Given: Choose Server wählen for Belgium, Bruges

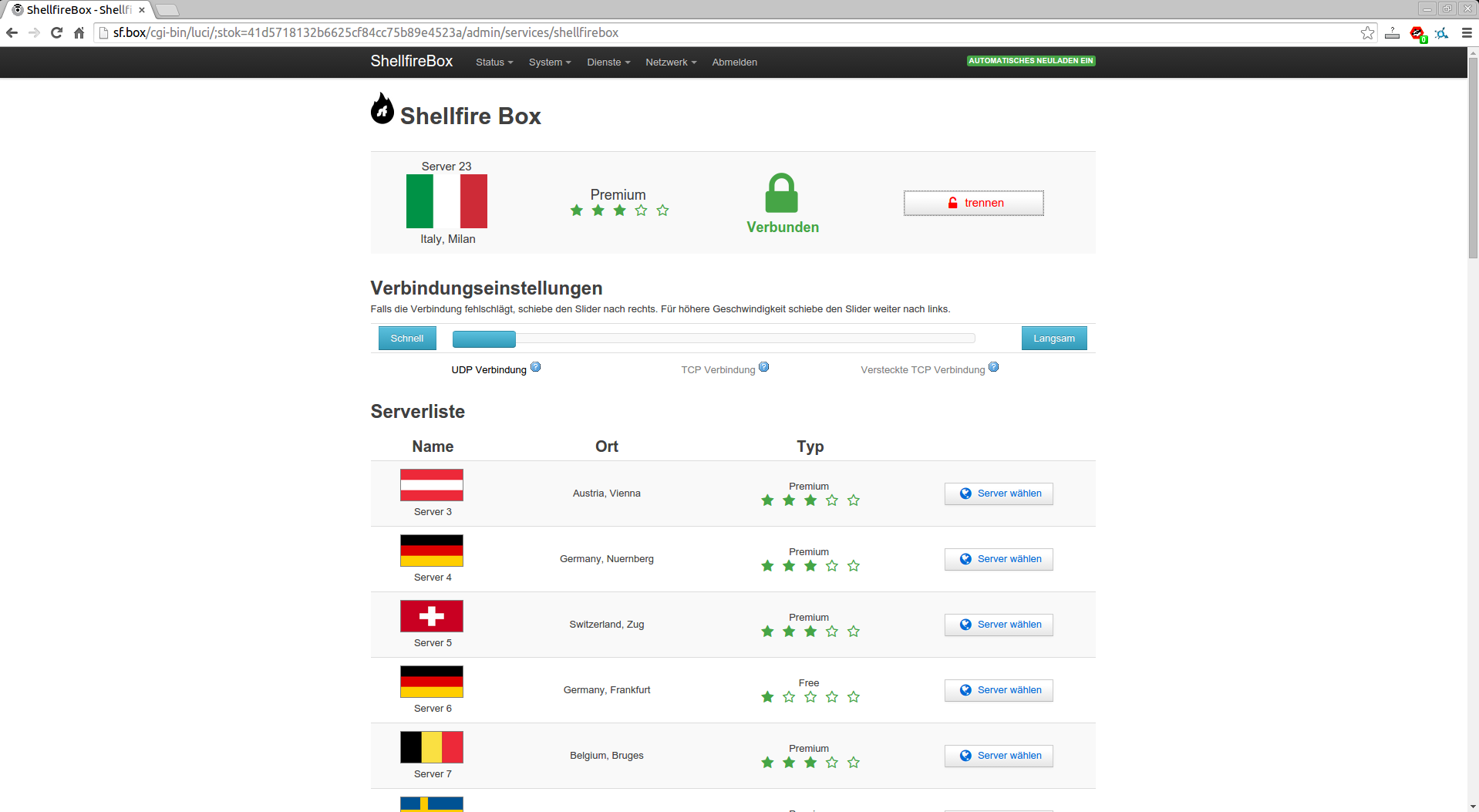Looking at the screenshot, I should coord(999,756).
